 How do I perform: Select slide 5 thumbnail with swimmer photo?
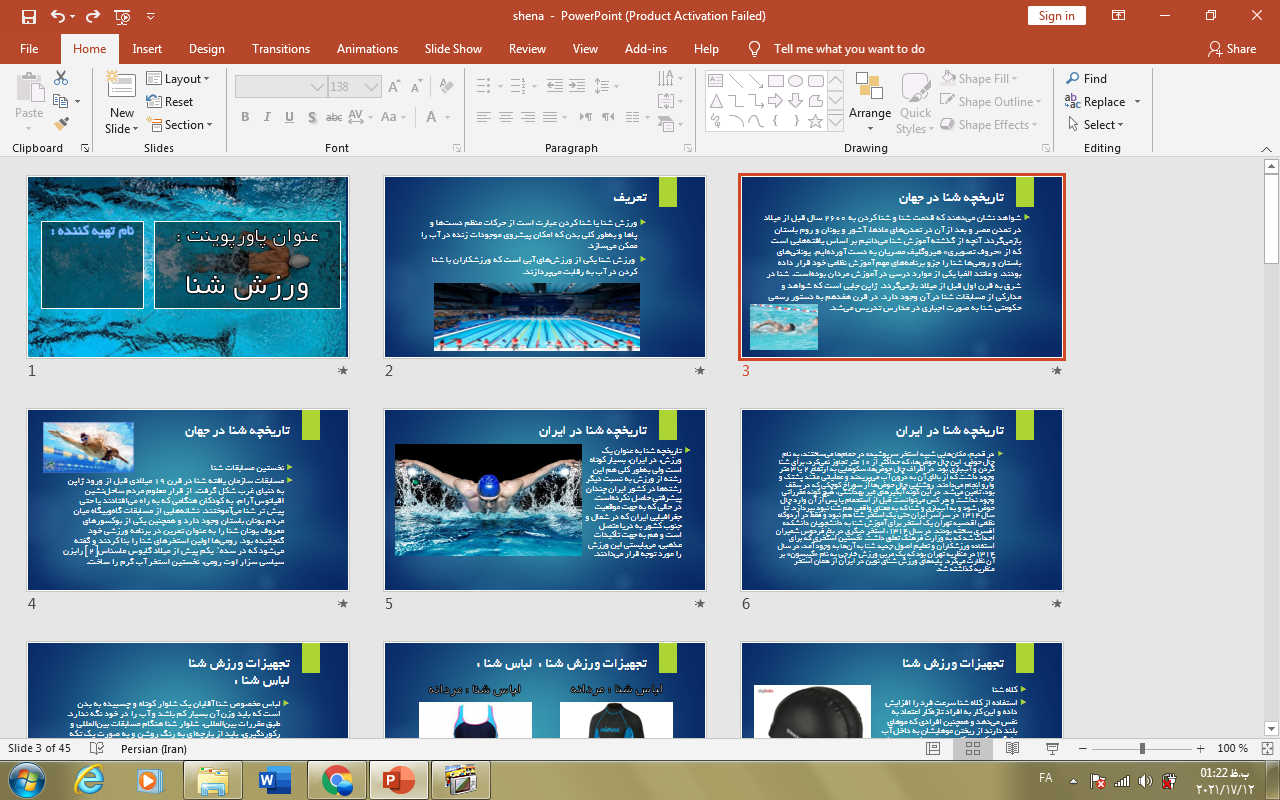544,500
